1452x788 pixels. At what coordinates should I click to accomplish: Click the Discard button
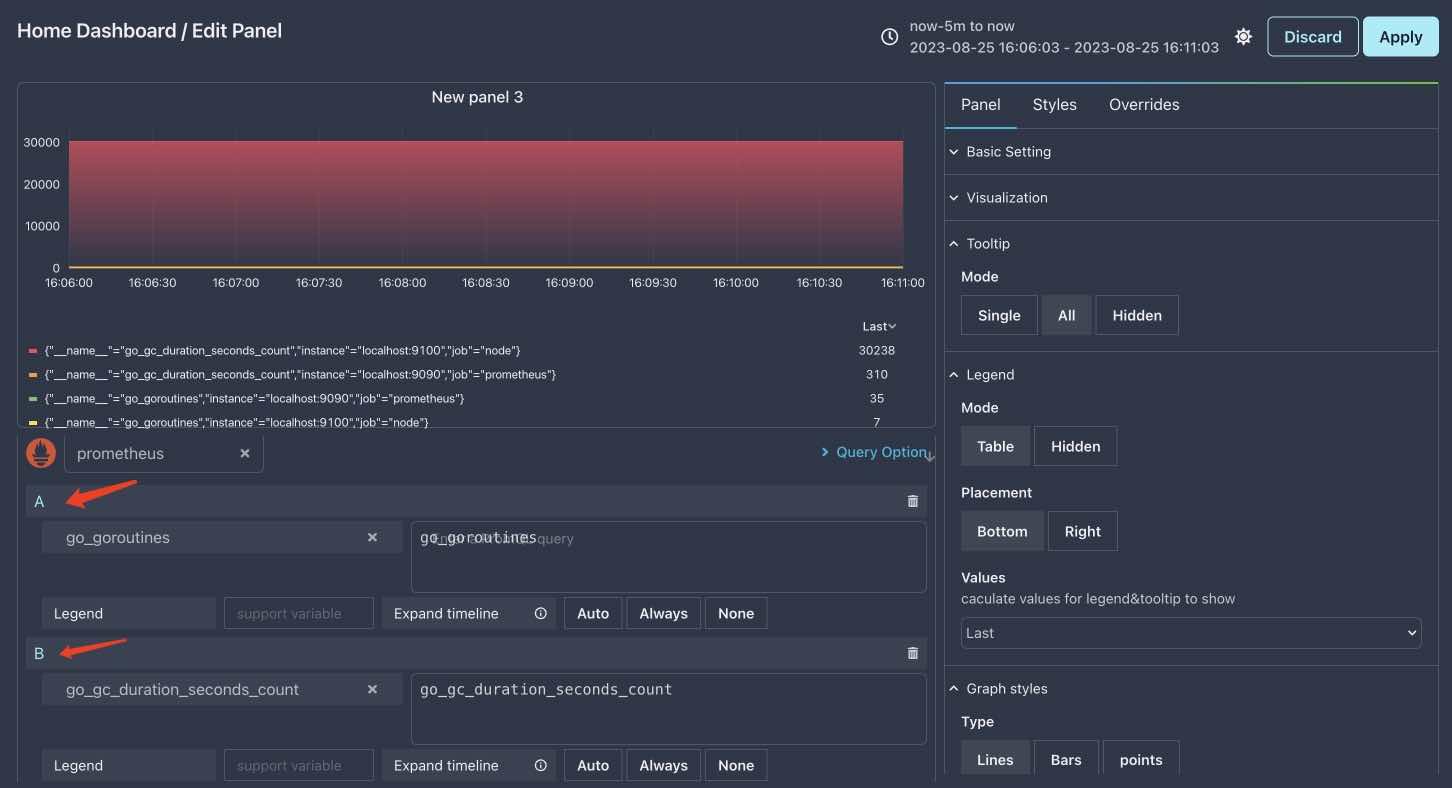tap(1312, 37)
